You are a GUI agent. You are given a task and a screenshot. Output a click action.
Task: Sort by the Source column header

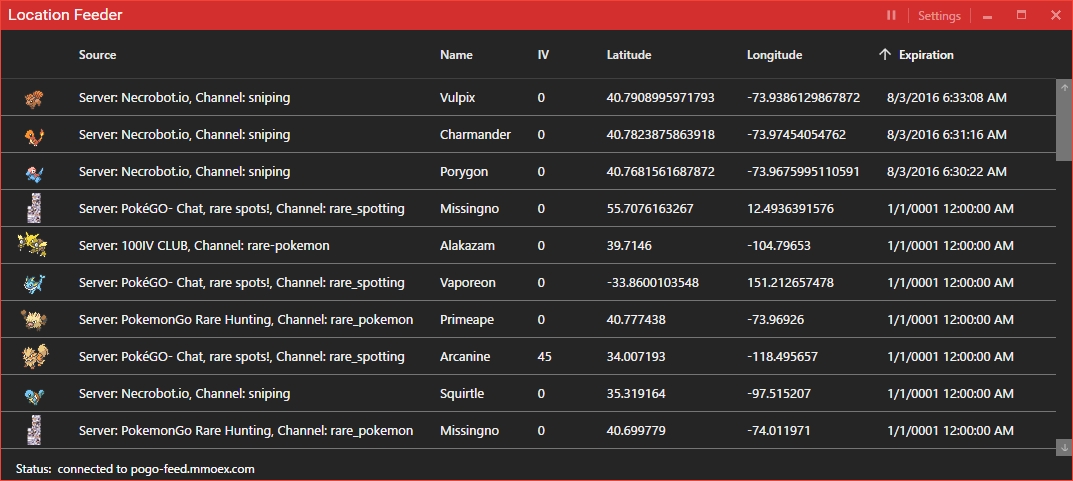click(x=97, y=55)
